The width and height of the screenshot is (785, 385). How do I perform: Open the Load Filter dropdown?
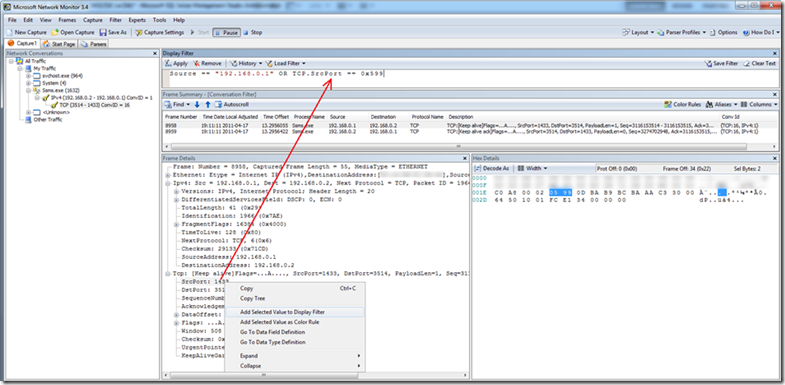(x=286, y=64)
